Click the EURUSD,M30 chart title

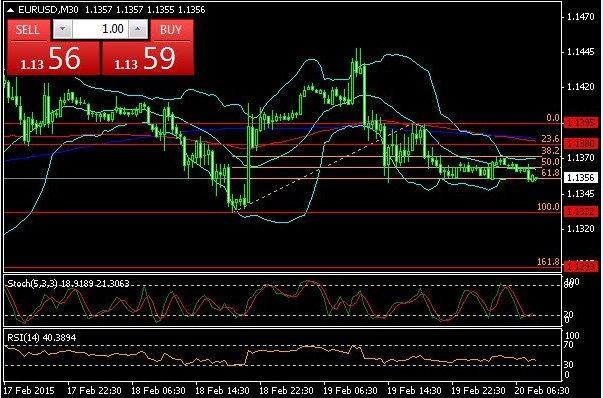click(x=48, y=10)
